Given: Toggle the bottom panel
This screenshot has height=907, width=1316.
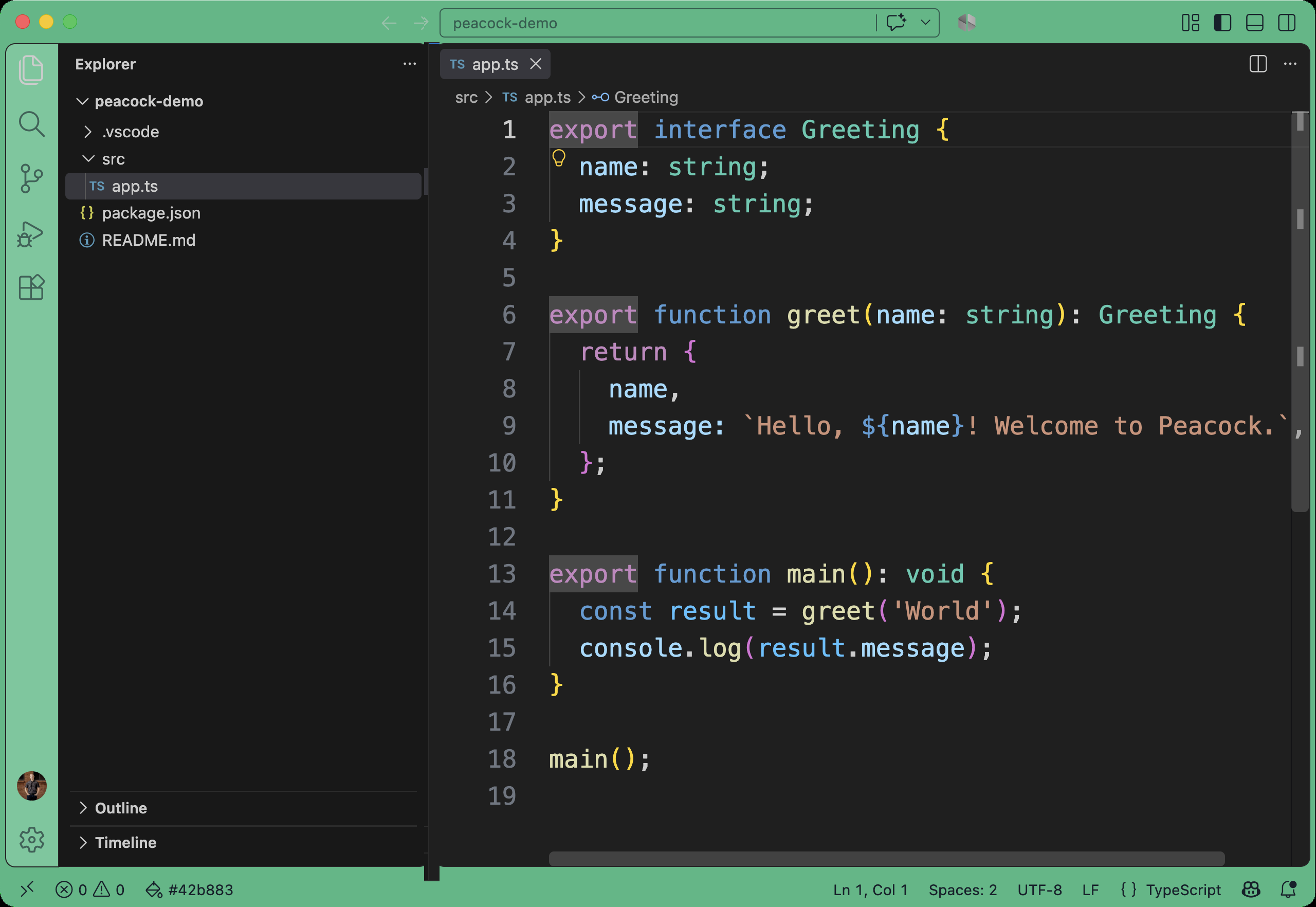Looking at the screenshot, I should 1255,23.
